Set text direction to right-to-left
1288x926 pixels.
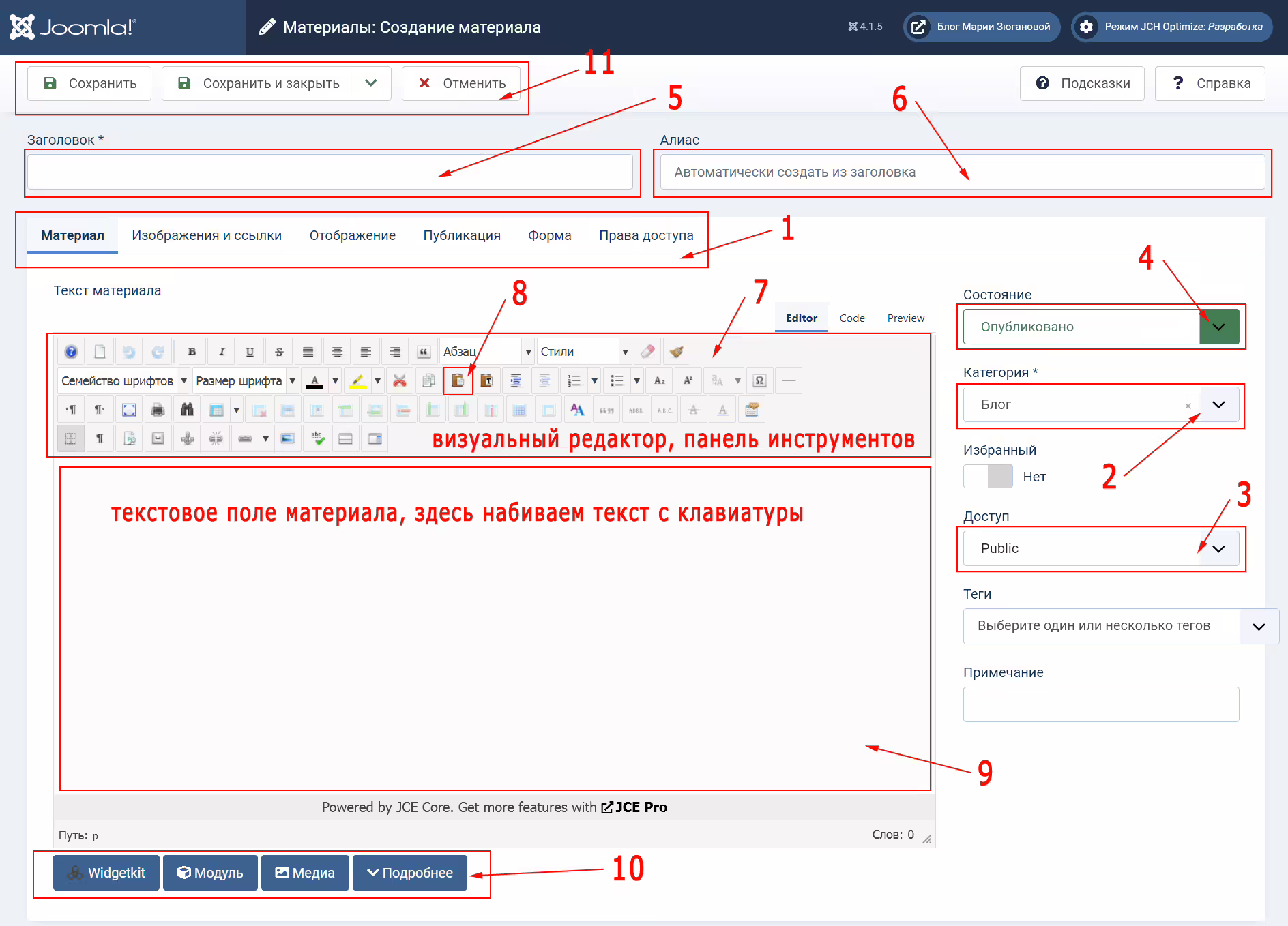click(100, 410)
